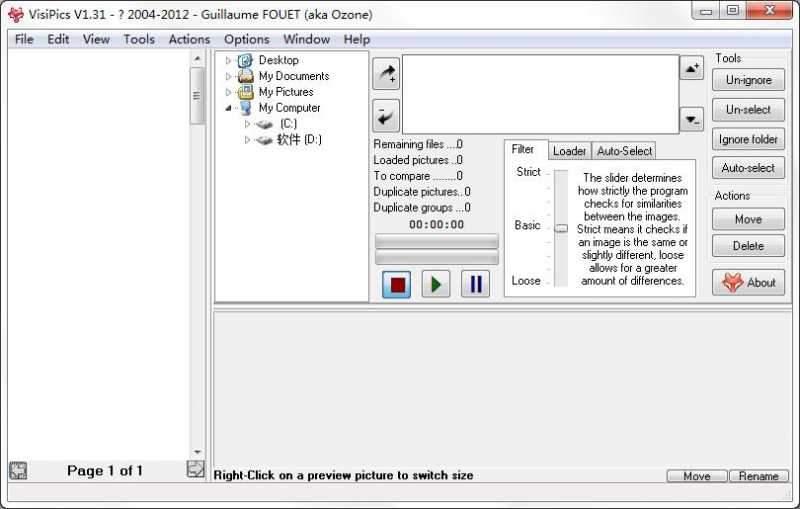Screen dimensions: 800x509
Task: Click the bottom-left thumbnail size icon
Action: (x=18, y=470)
